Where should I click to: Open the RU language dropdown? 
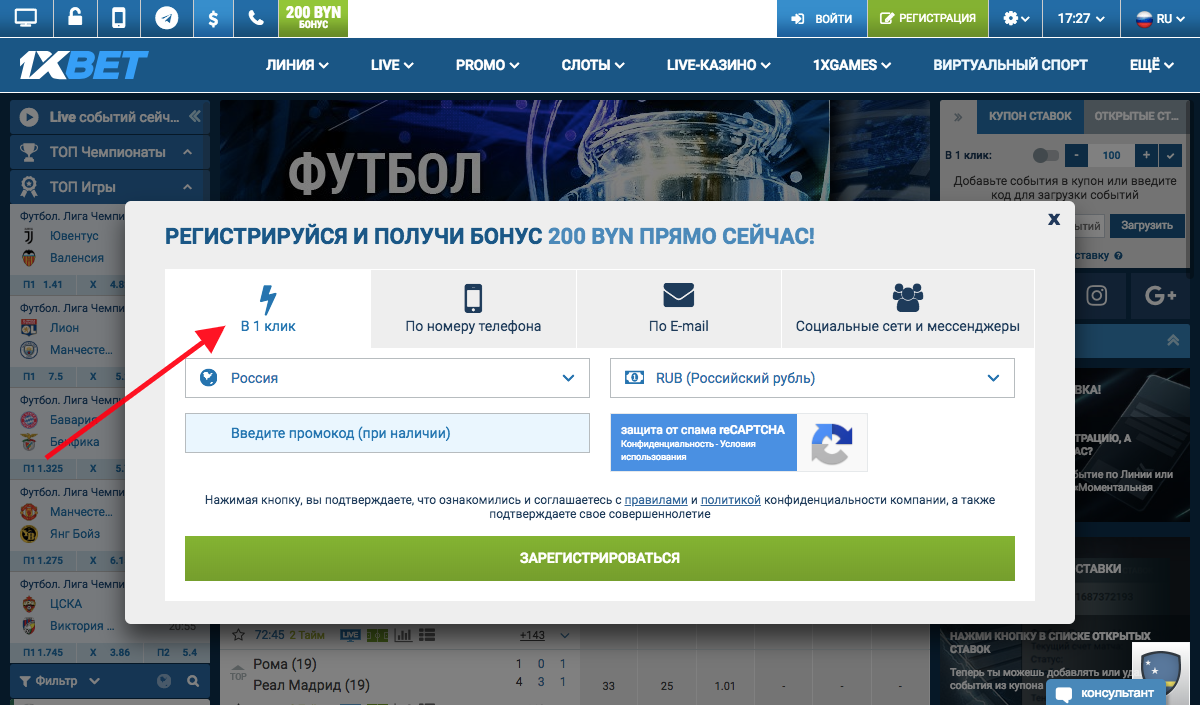click(x=1161, y=18)
